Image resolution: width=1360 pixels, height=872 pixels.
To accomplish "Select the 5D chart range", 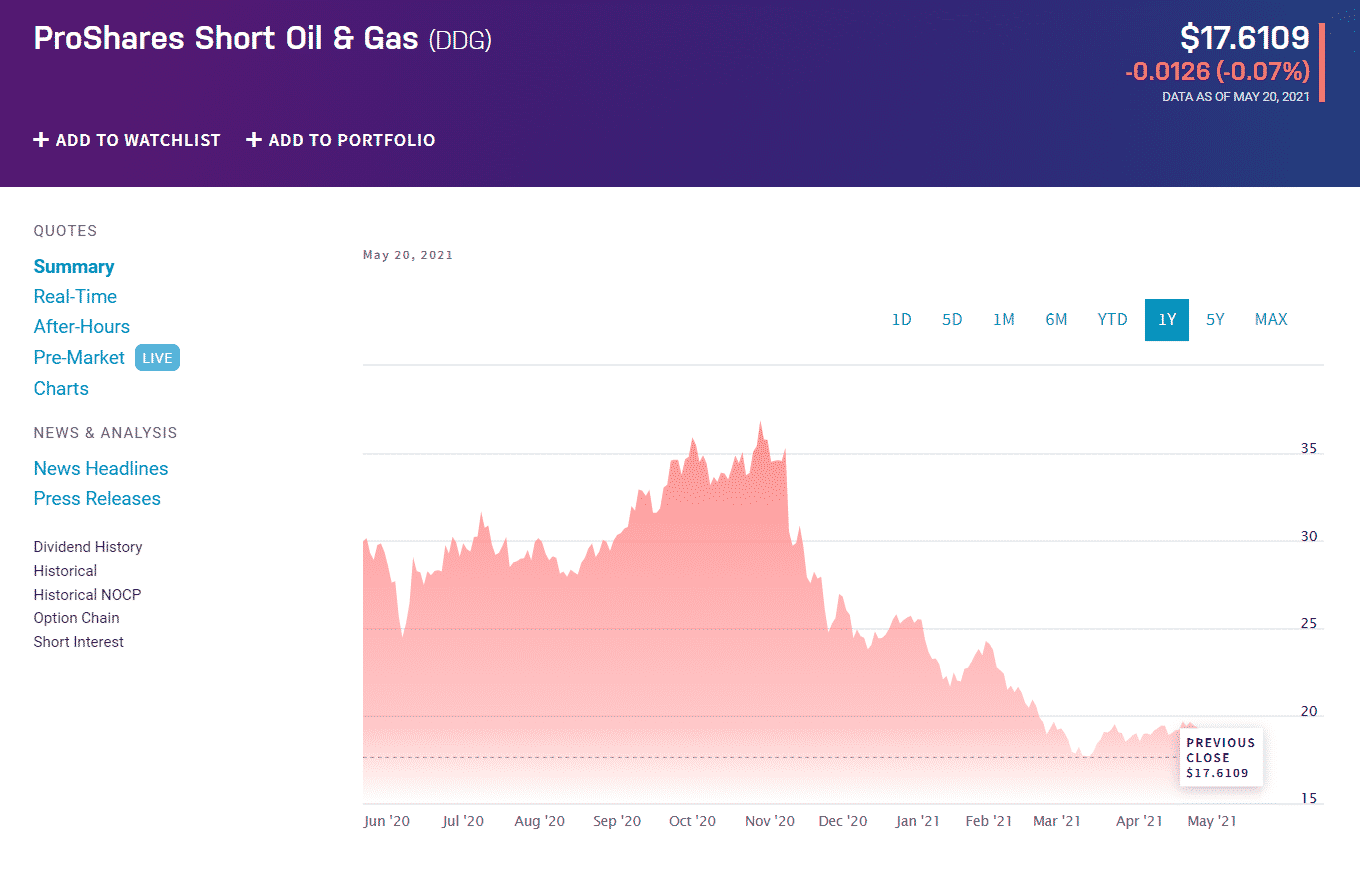I will 952,320.
